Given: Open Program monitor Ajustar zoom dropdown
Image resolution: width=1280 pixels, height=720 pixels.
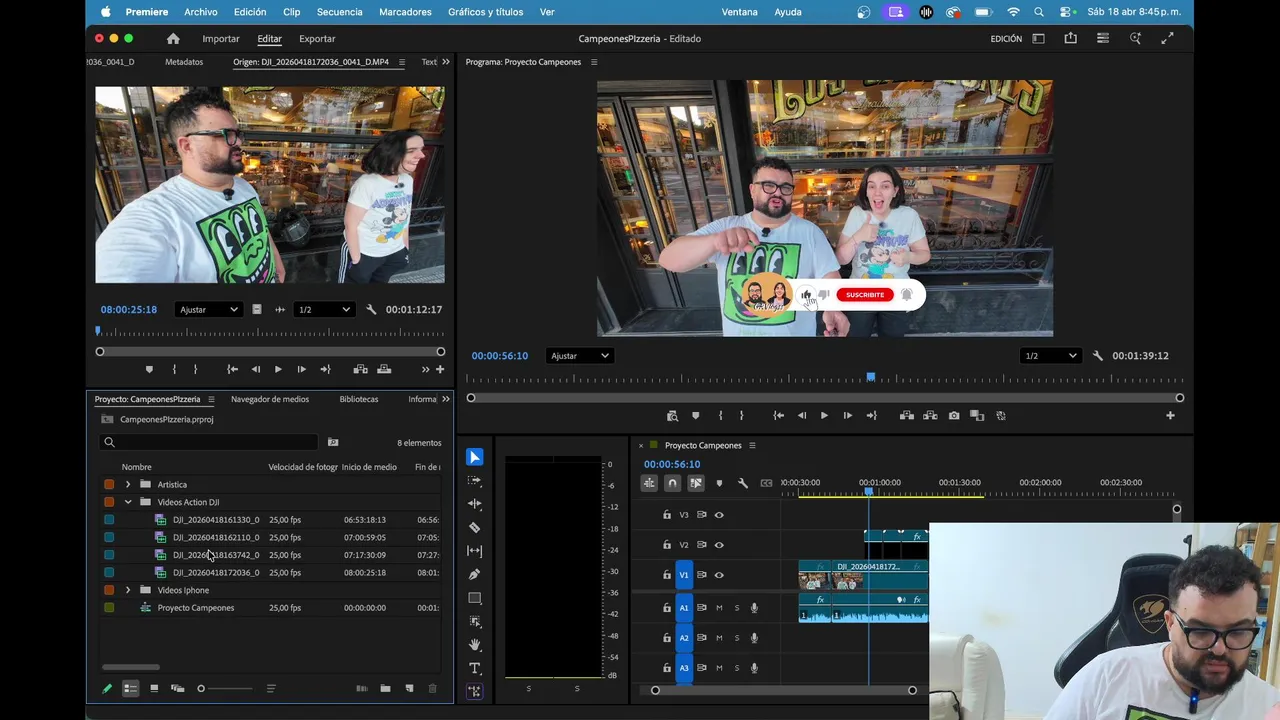Looking at the screenshot, I should [x=579, y=356].
